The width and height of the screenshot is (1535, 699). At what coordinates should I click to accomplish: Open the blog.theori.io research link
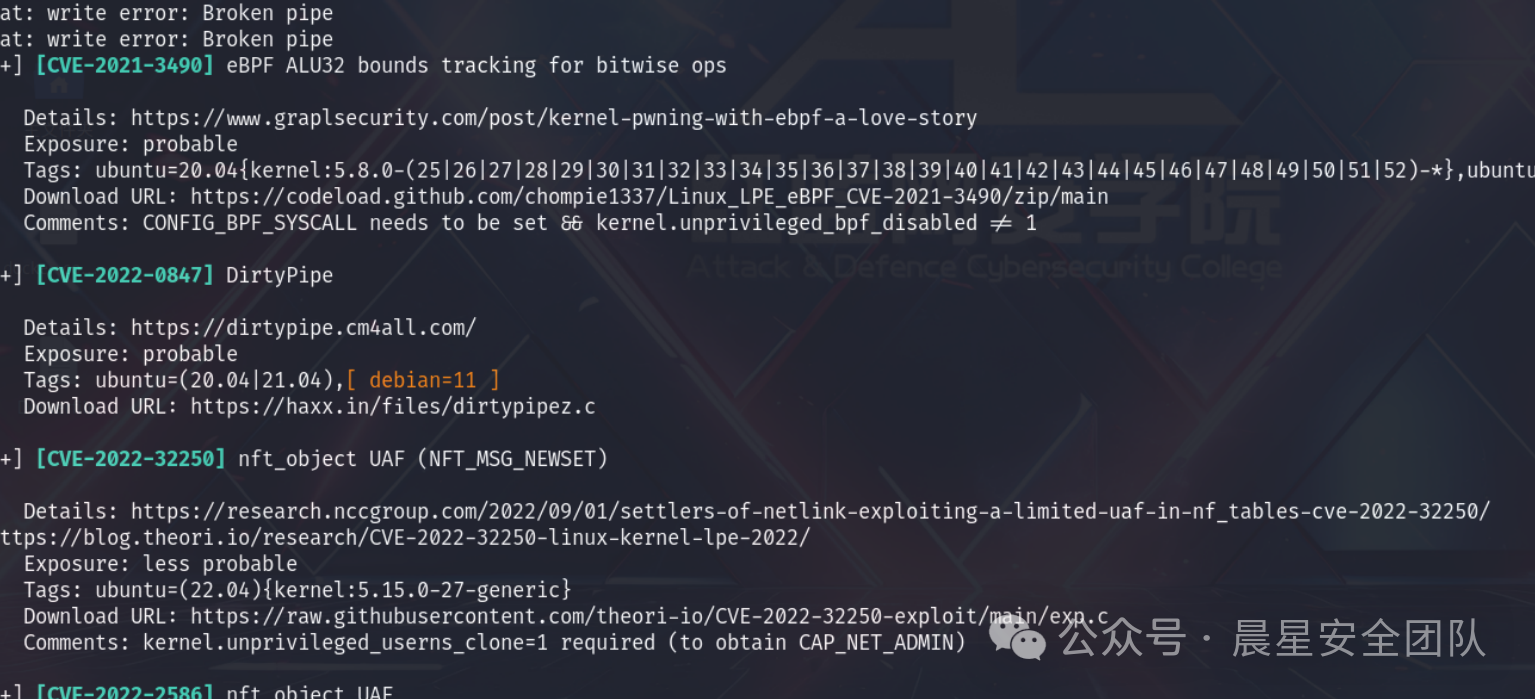(x=405, y=538)
